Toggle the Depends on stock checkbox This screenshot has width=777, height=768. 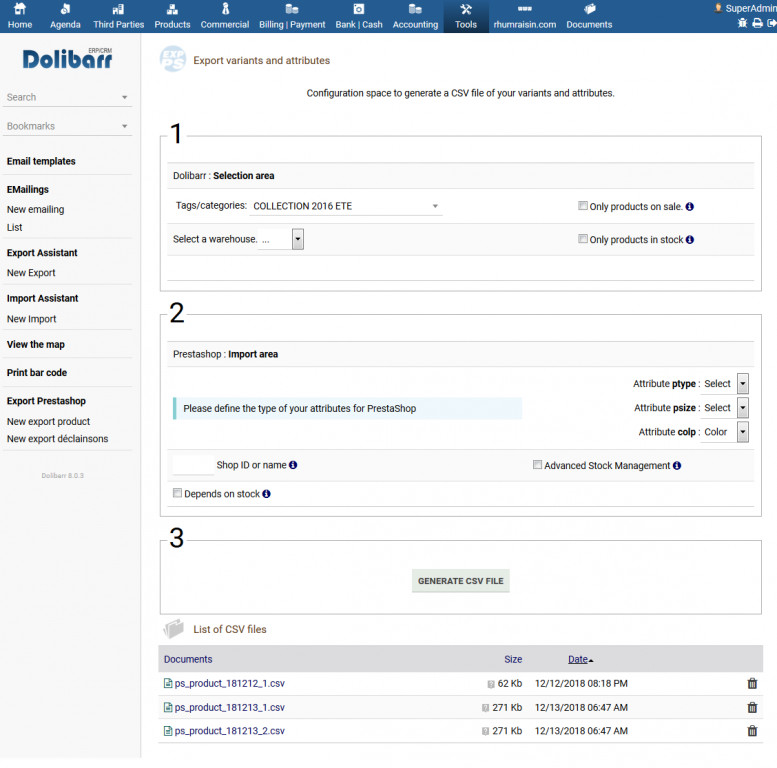tap(178, 493)
